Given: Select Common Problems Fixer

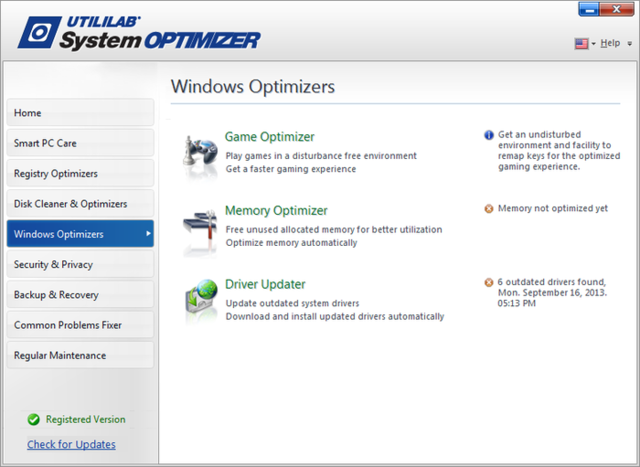Looking at the screenshot, I should tap(80, 325).
